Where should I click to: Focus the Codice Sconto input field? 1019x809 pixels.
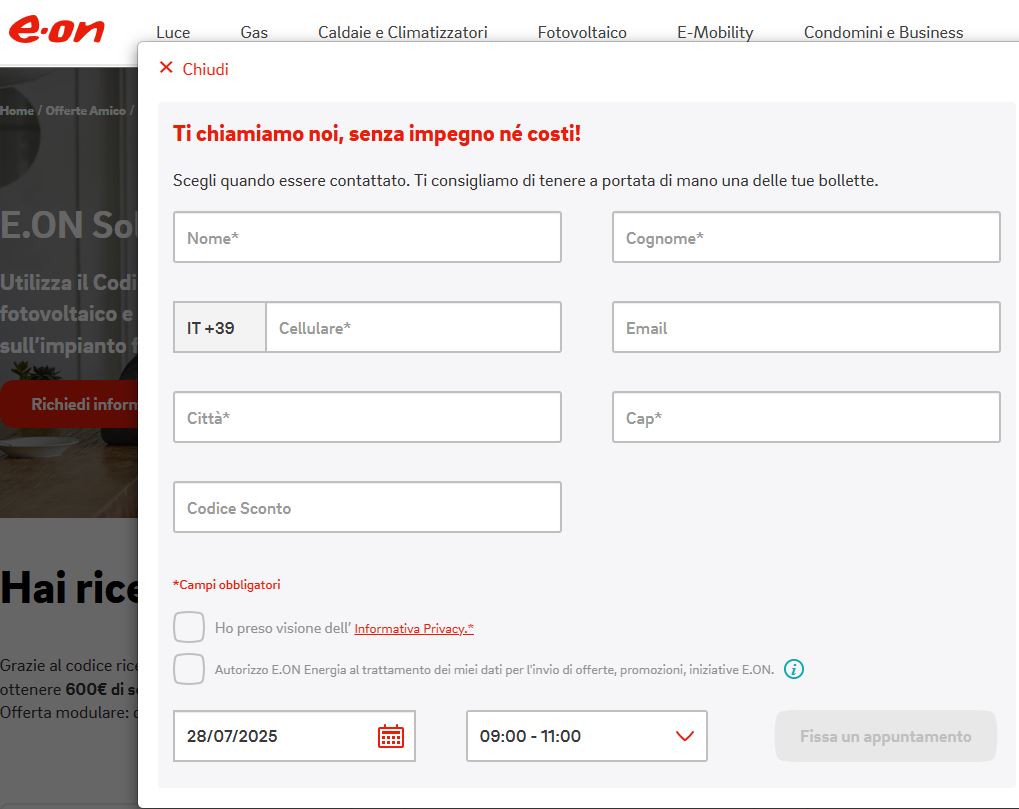367,507
